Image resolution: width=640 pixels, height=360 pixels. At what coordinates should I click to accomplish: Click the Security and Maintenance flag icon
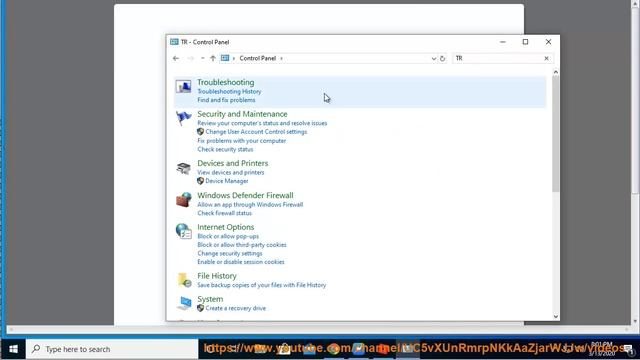pyautogui.click(x=183, y=118)
